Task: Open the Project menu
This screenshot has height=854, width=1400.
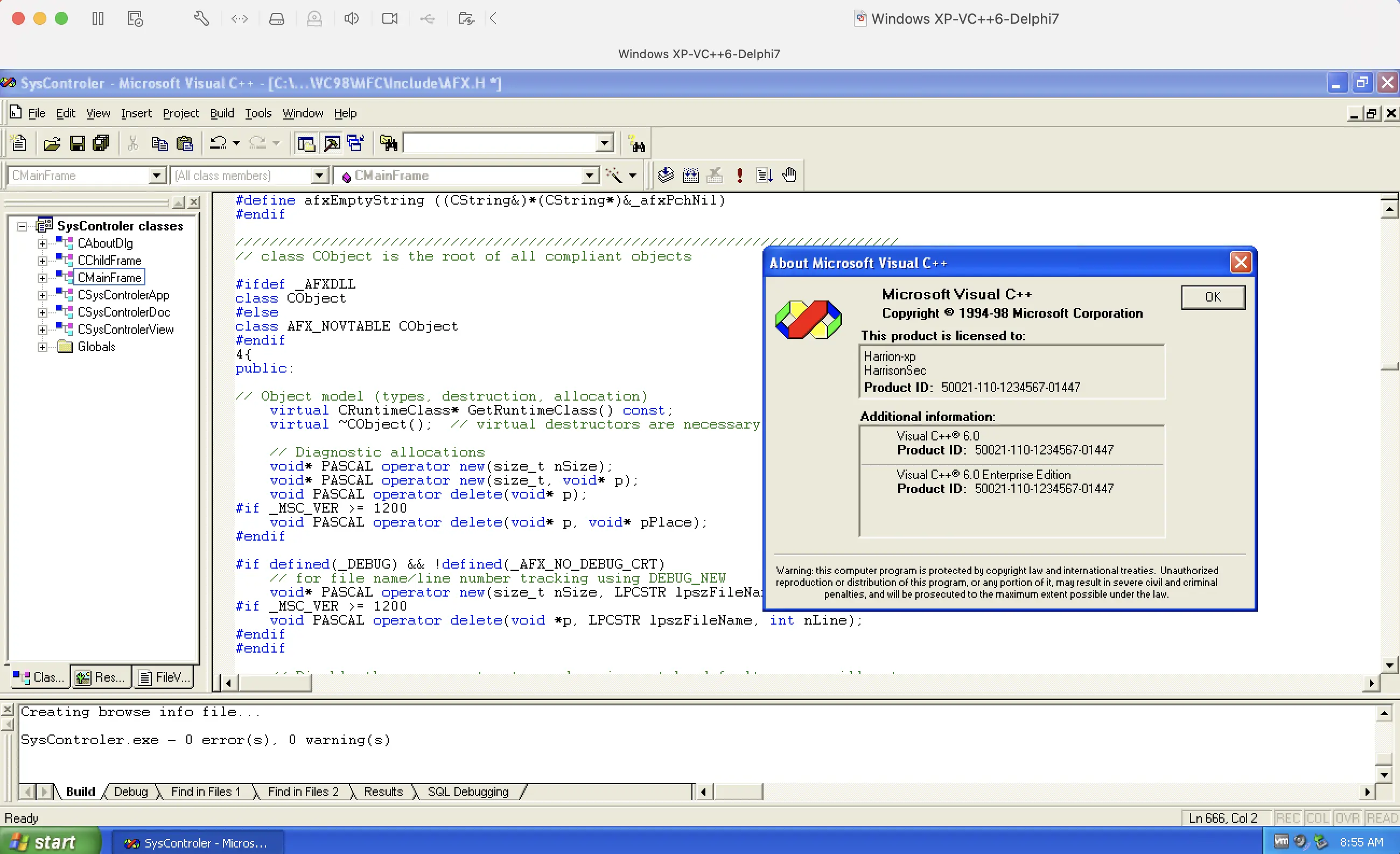Action: (181, 113)
